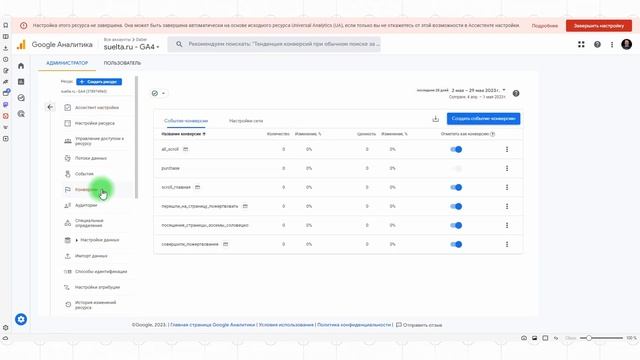This screenshot has height=360, width=640.
Task: Open Ассистент настройки in admin menu
Action: click(x=97, y=107)
